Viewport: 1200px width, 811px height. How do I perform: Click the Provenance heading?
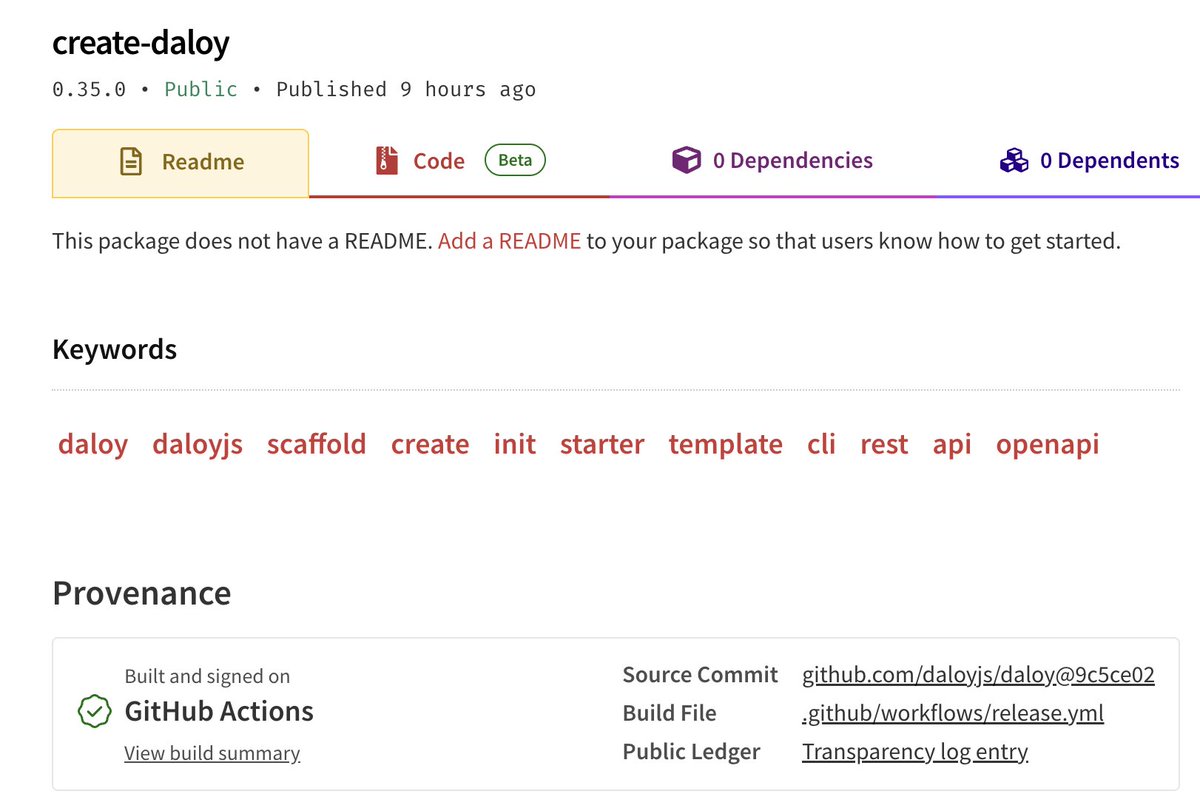click(x=141, y=593)
